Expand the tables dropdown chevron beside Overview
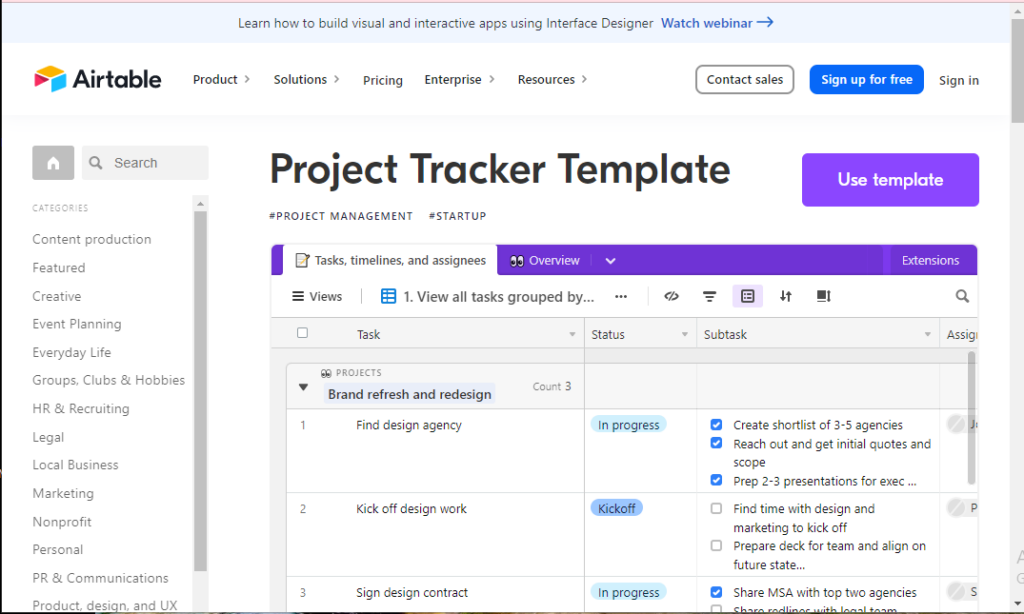 (x=610, y=261)
